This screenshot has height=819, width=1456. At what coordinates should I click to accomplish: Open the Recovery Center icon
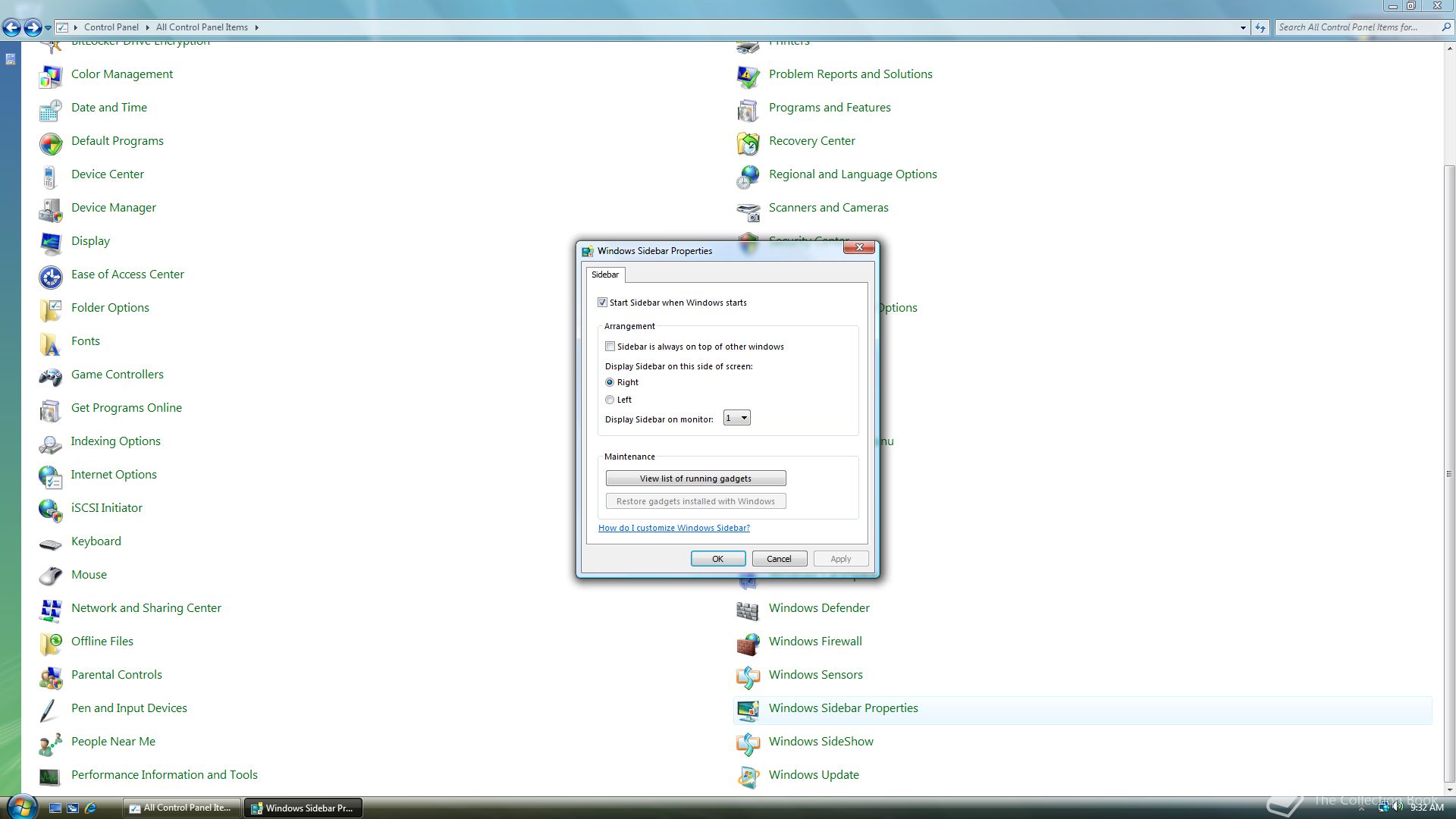point(748,143)
